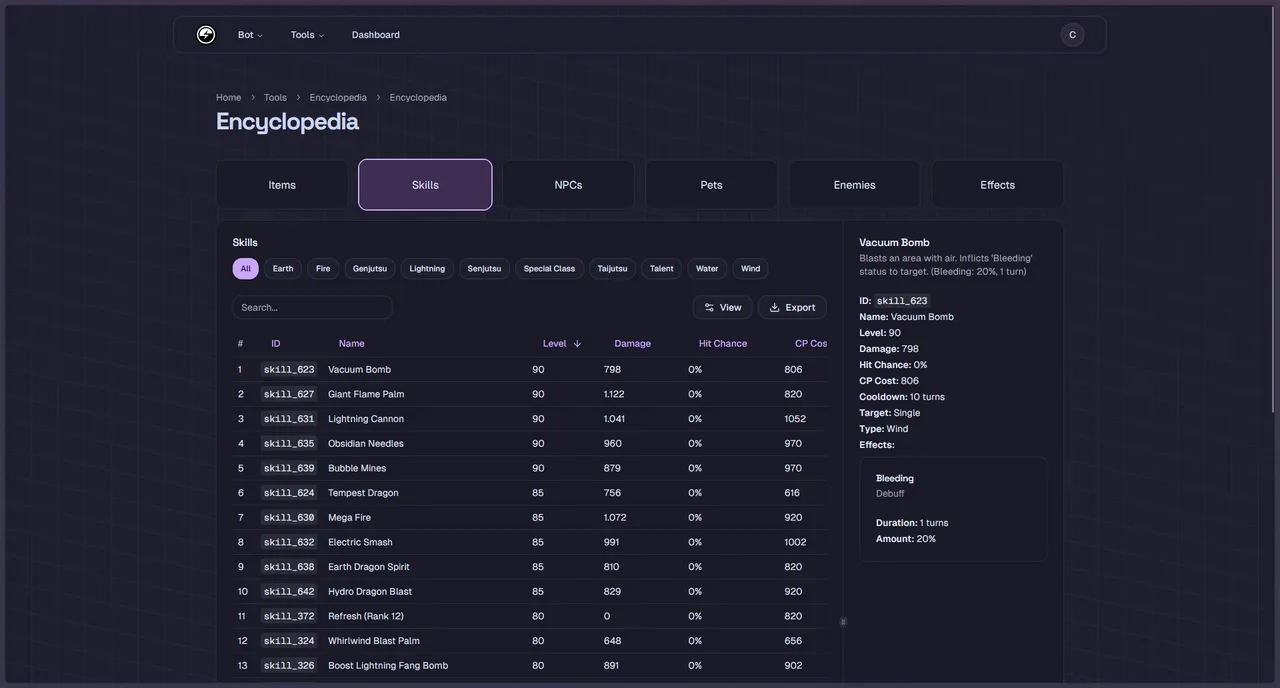Filter skills by Water
Image resolution: width=1280 pixels, height=688 pixels.
pyautogui.click(x=707, y=269)
